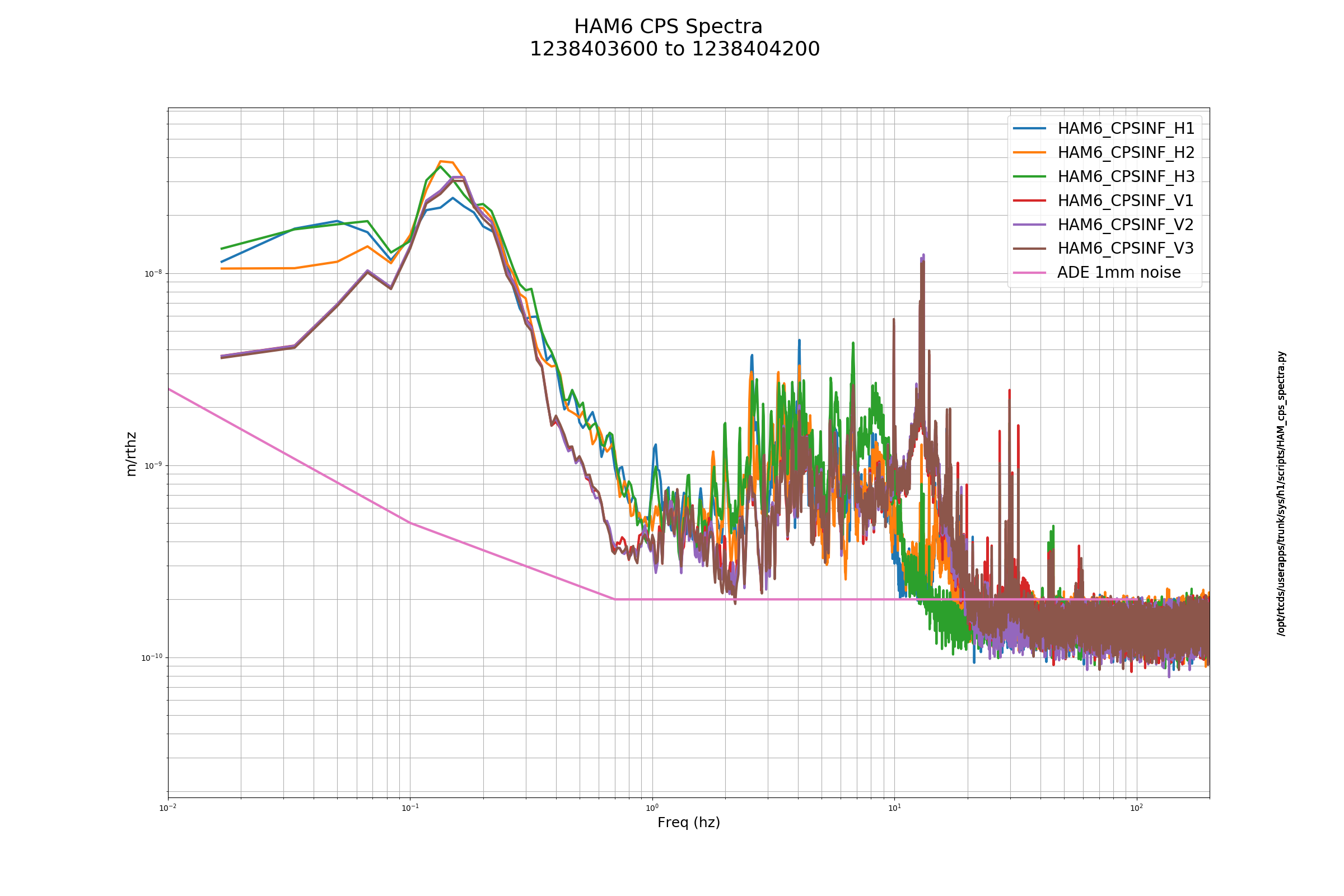Image resolution: width=1344 pixels, height=896 pixels.
Task: Click the 10^-8 y-axis tick label
Action: pyautogui.click(x=152, y=273)
